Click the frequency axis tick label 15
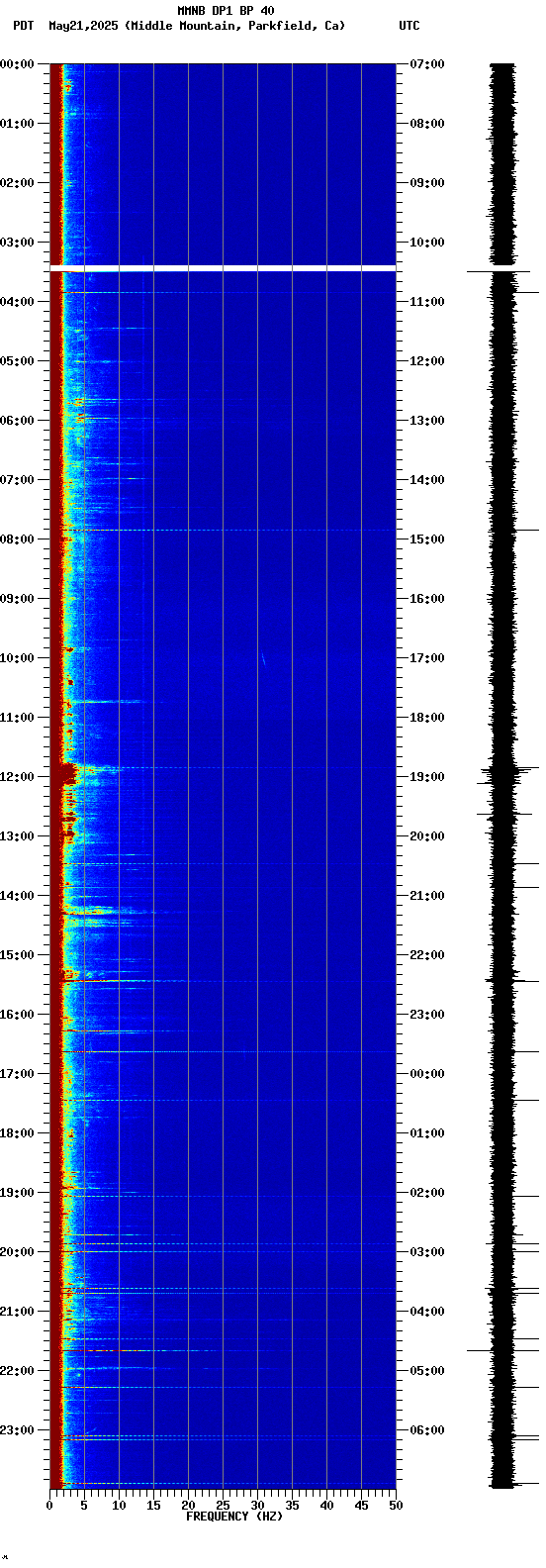The height and width of the screenshot is (1568, 546). coord(153,1506)
